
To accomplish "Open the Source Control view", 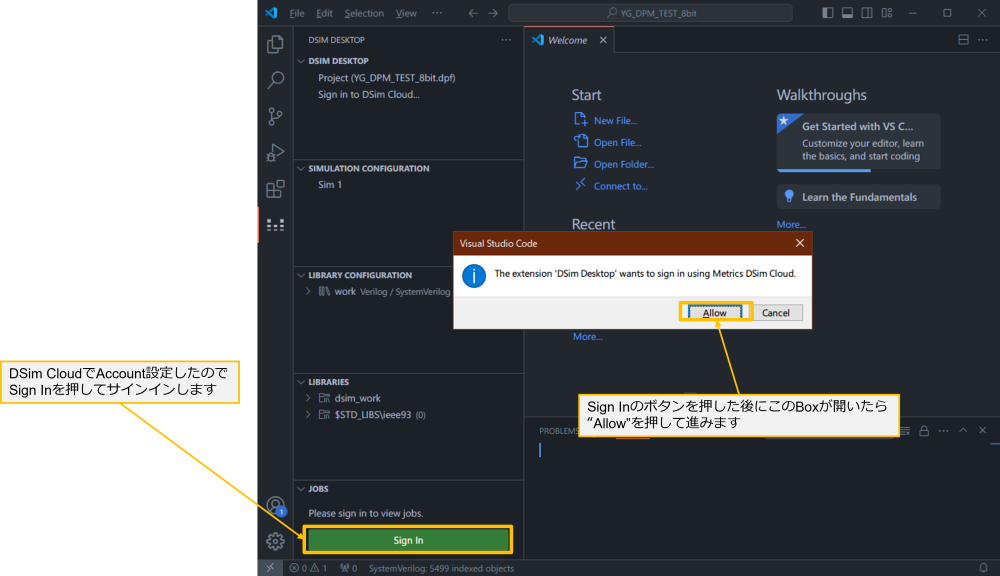I will pyautogui.click(x=275, y=116).
